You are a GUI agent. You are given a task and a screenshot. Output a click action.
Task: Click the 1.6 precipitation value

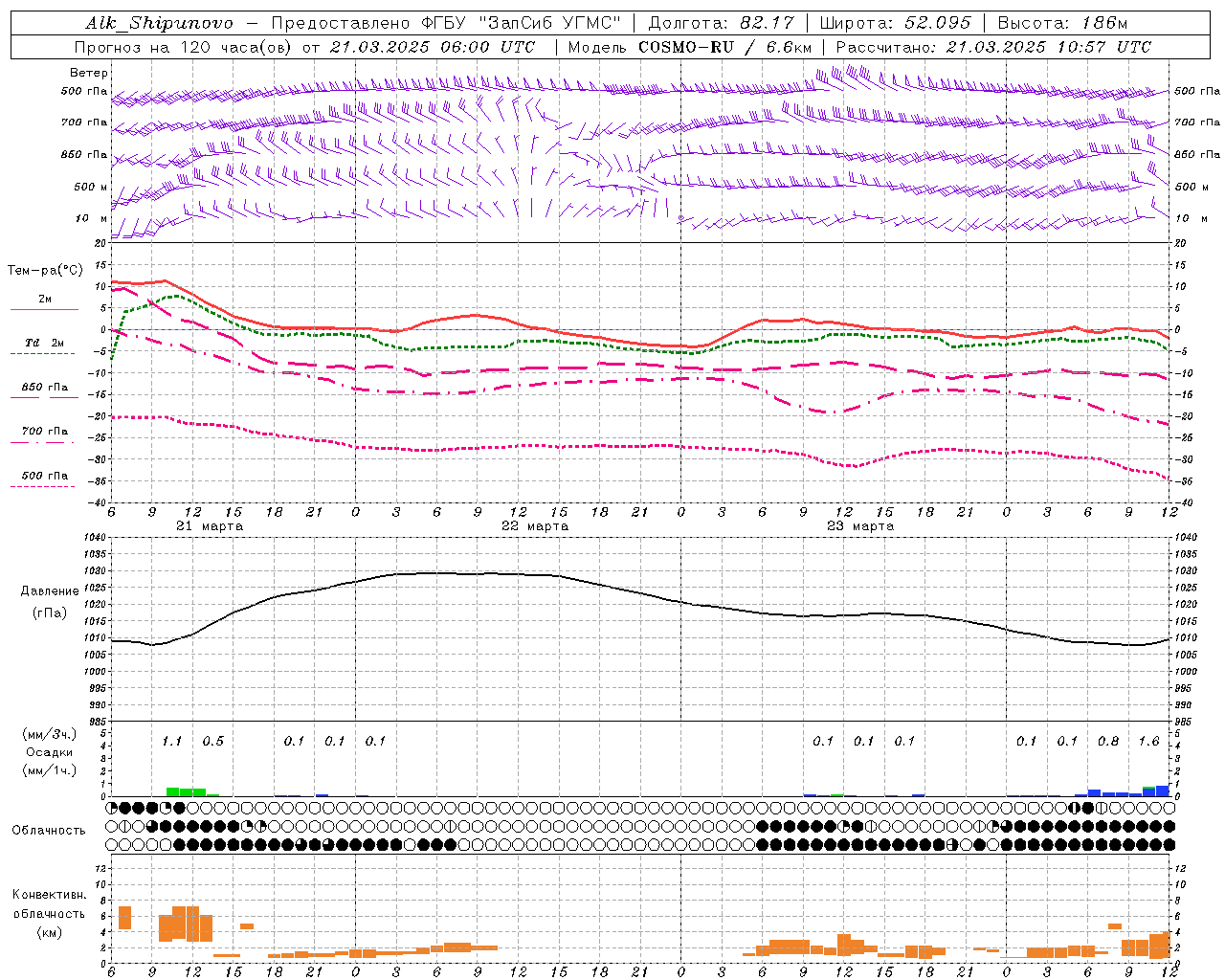pos(1148,742)
